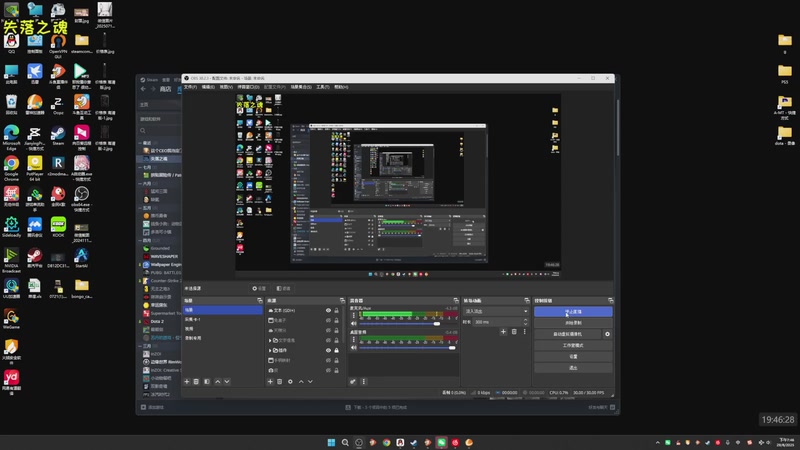Open 工具(T) menu in OBS
The height and width of the screenshot is (450, 800).
(x=322, y=87)
